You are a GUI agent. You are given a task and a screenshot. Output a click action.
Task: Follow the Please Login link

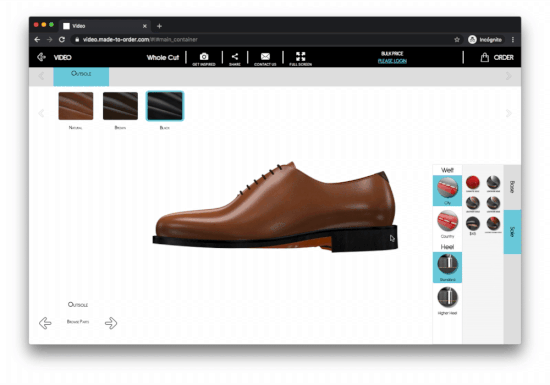click(392, 61)
